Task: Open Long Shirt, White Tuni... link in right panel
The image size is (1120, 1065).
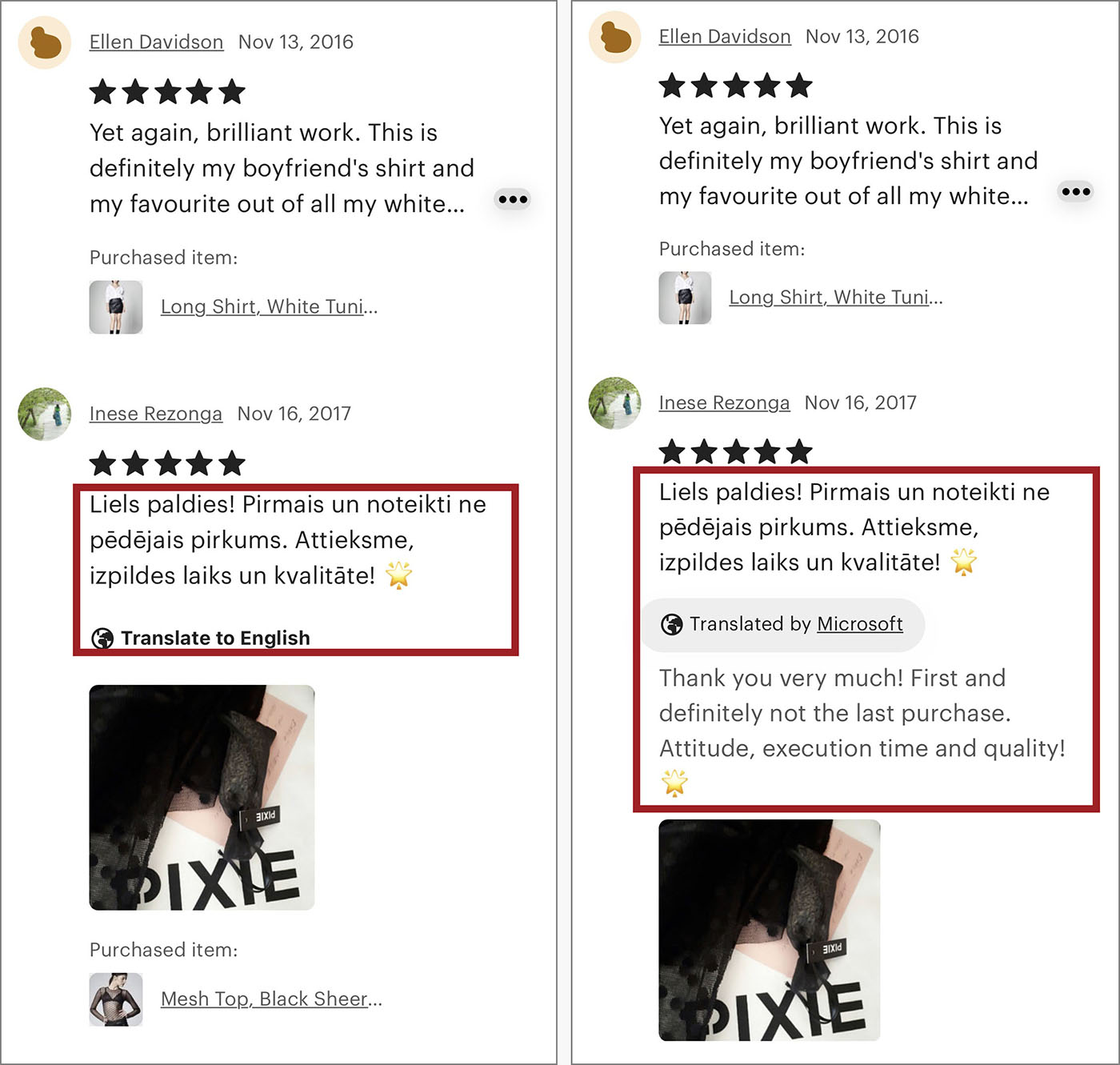Action: (836, 298)
